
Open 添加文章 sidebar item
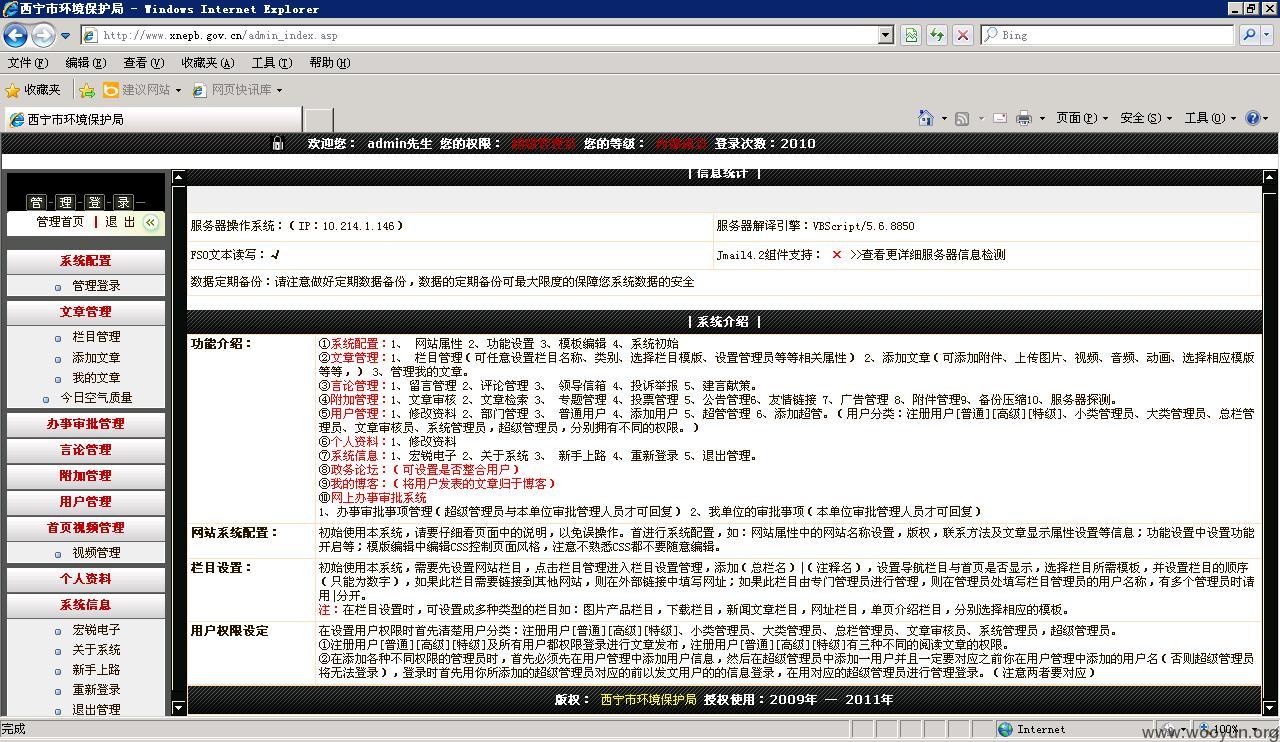[x=96, y=358]
